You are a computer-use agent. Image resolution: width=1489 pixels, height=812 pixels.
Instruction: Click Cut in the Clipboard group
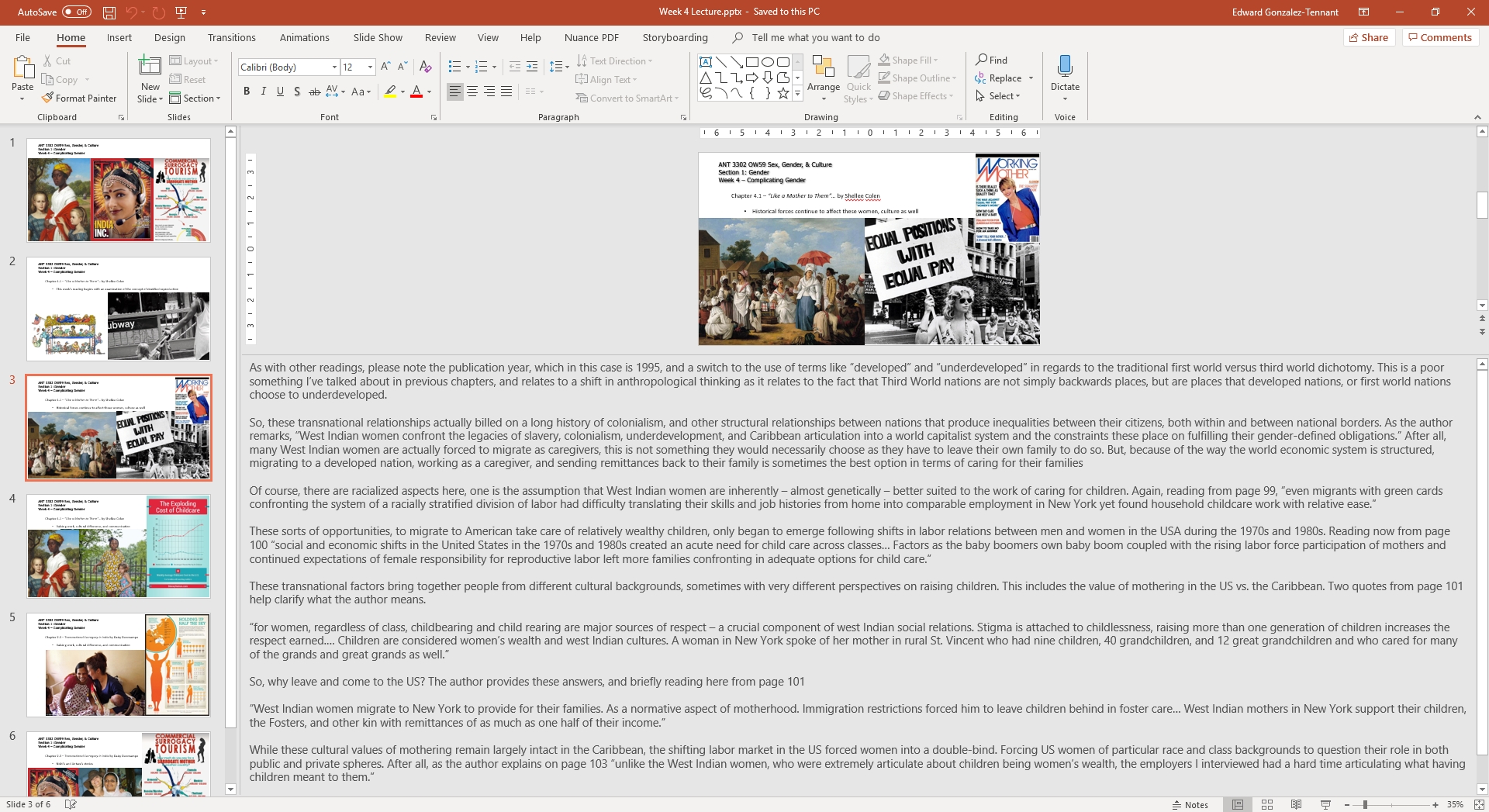(x=56, y=61)
